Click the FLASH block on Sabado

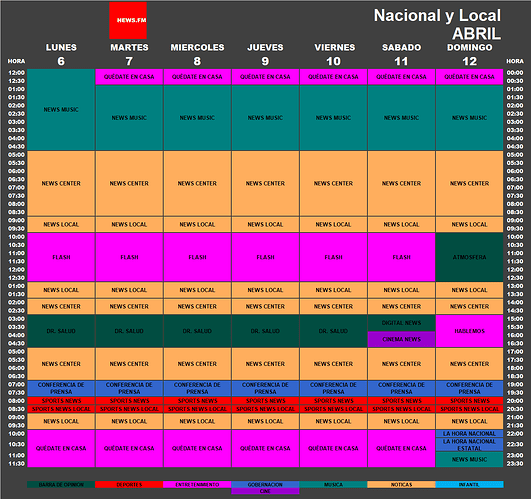[x=401, y=257]
